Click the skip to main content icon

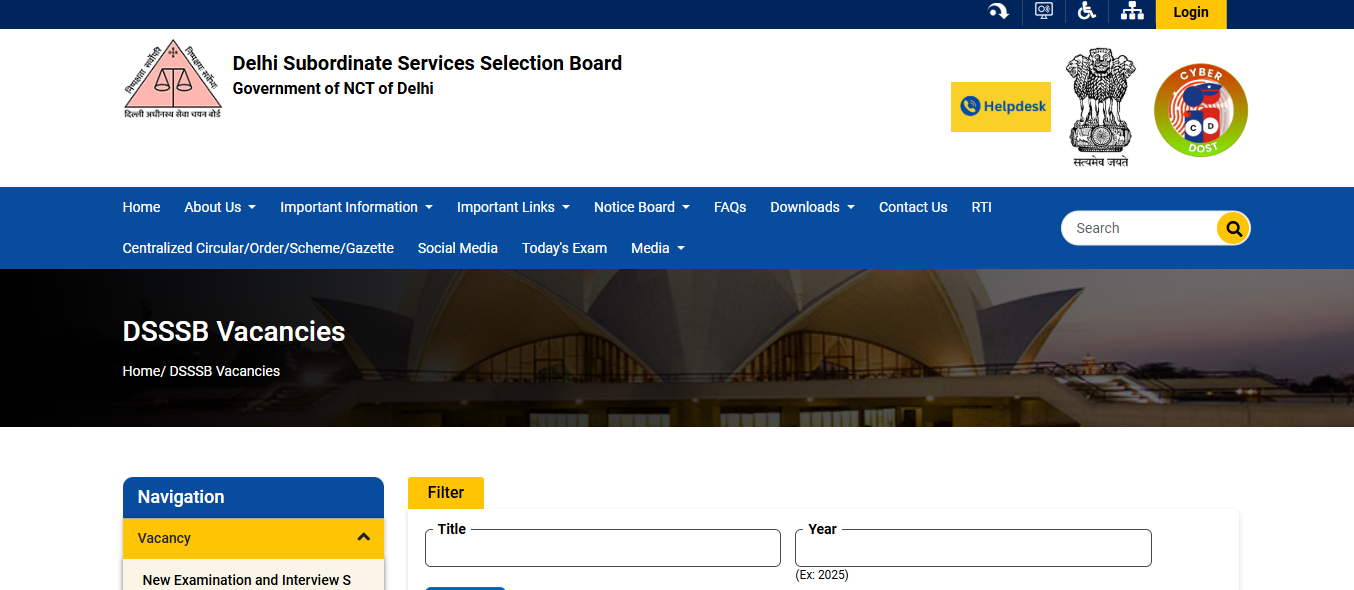point(998,12)
